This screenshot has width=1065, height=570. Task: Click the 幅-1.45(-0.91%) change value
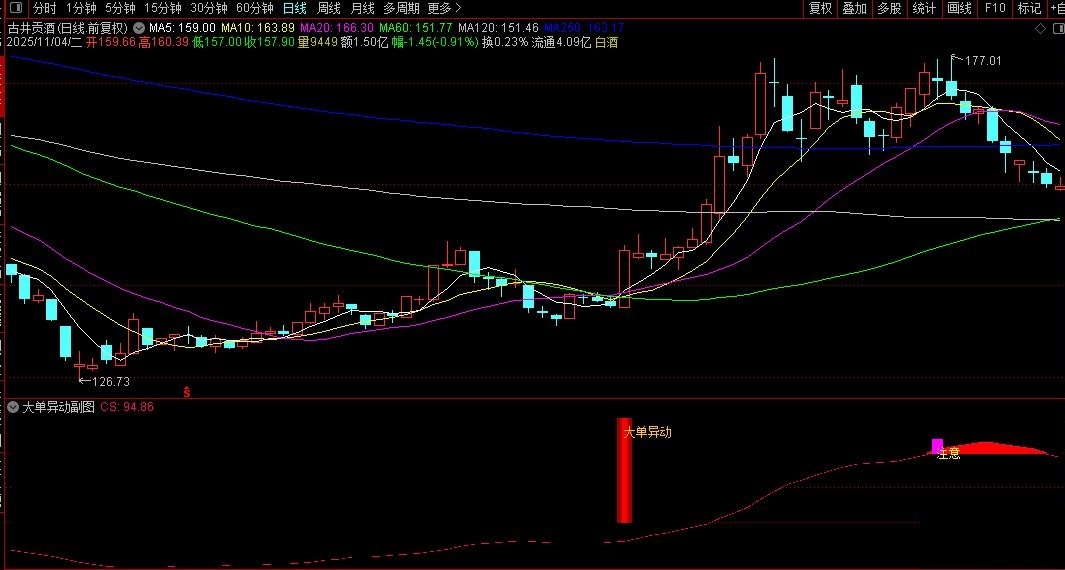435,42
